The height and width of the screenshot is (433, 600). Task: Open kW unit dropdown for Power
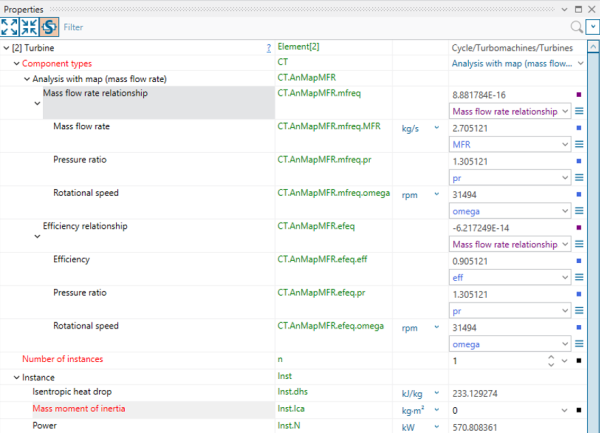(x=437, y=427)
